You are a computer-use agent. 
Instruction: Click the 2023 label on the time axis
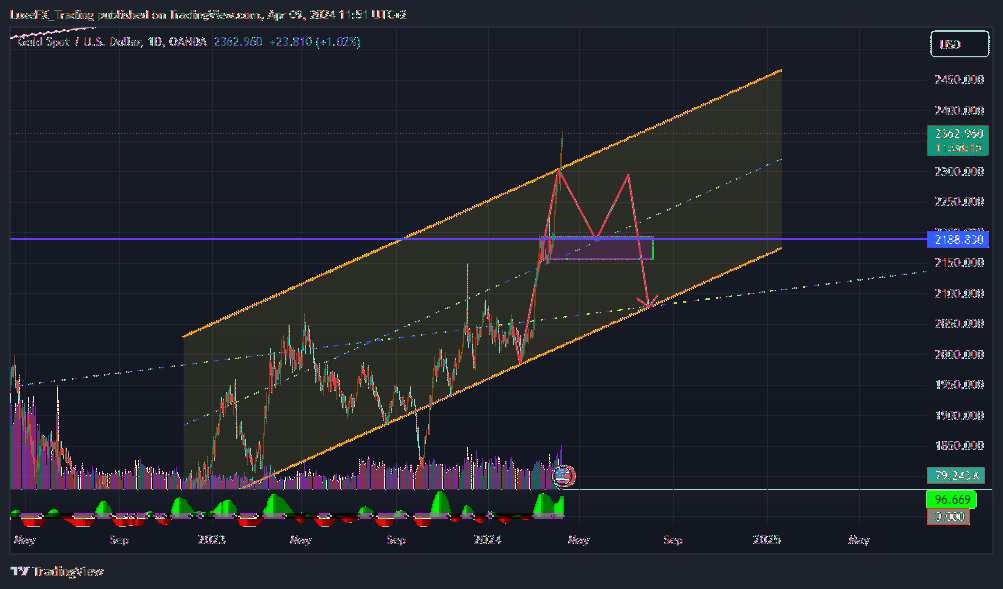(x=212, y=540)
